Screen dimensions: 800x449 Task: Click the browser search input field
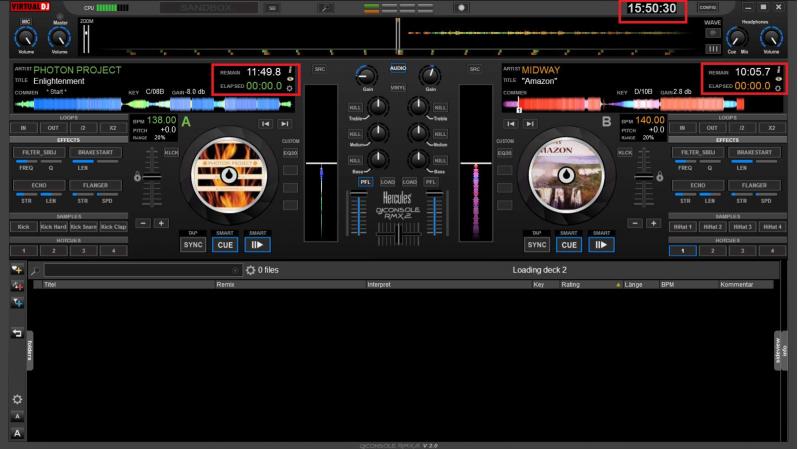pos(142,270)
